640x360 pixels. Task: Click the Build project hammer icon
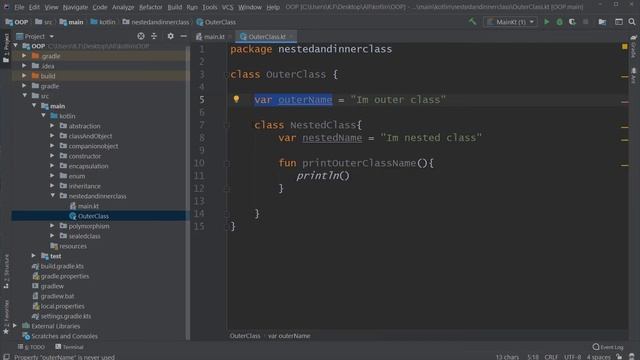(472, 22)
